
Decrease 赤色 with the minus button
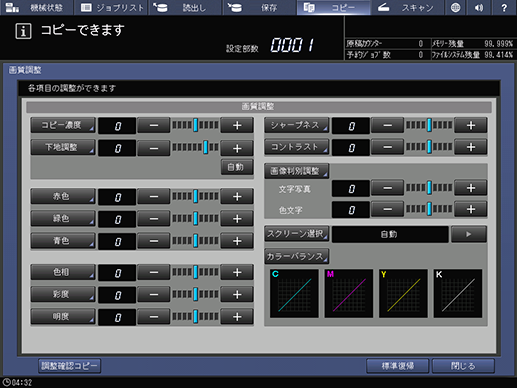click(154, 197)
